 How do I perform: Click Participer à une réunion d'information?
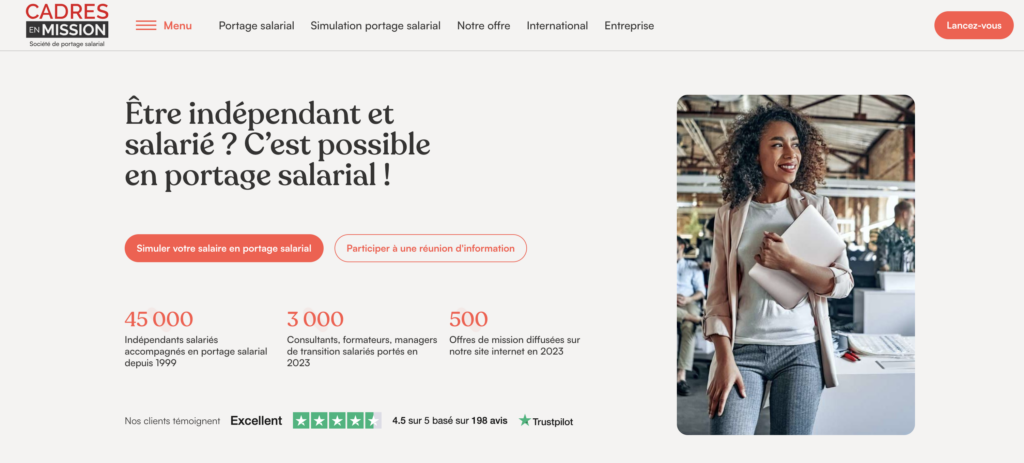point(430,248)
